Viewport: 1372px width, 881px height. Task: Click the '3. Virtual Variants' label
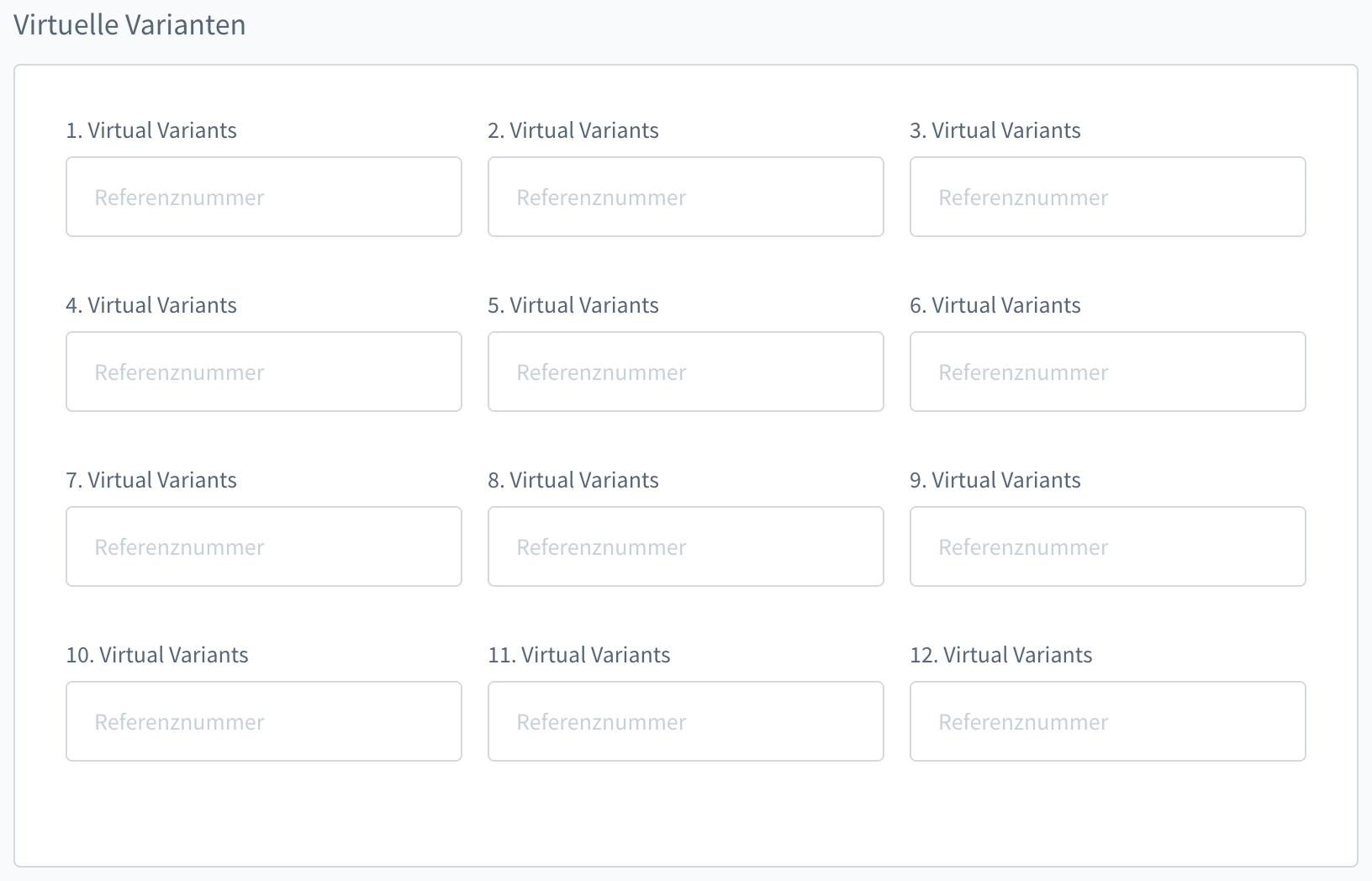(995, 130)
